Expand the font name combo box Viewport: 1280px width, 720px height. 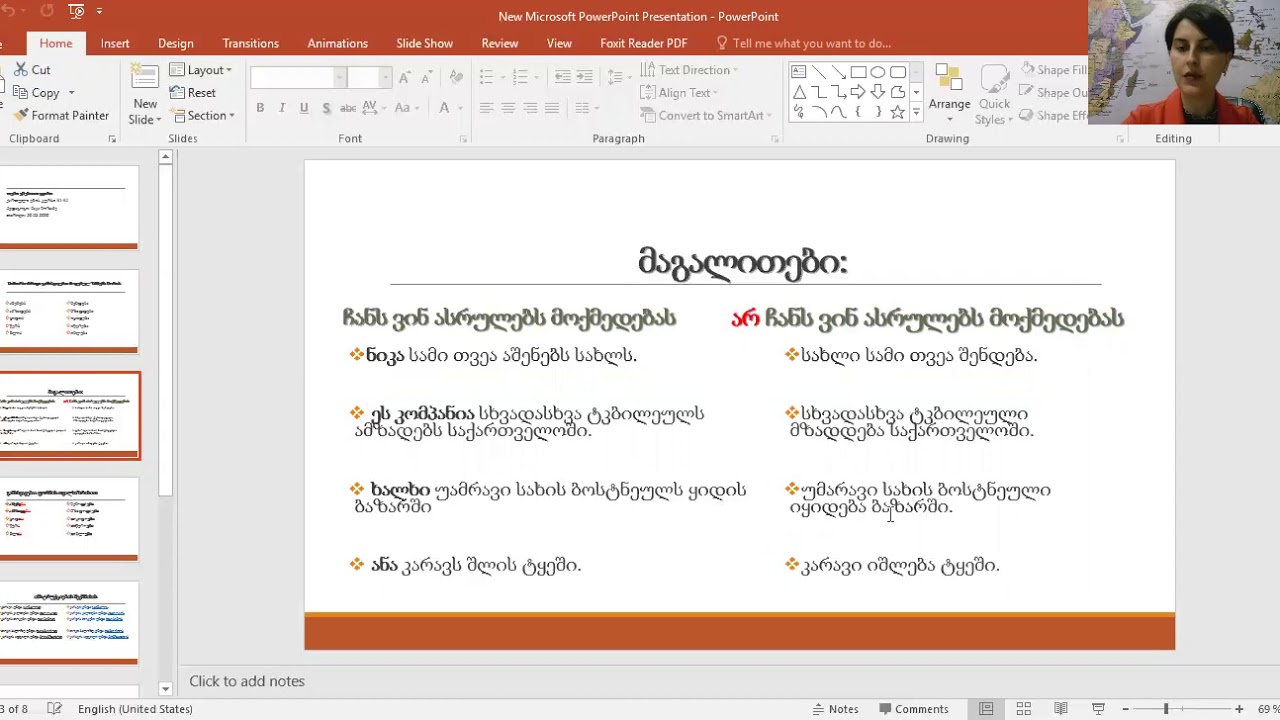click(x=340, y=78)
